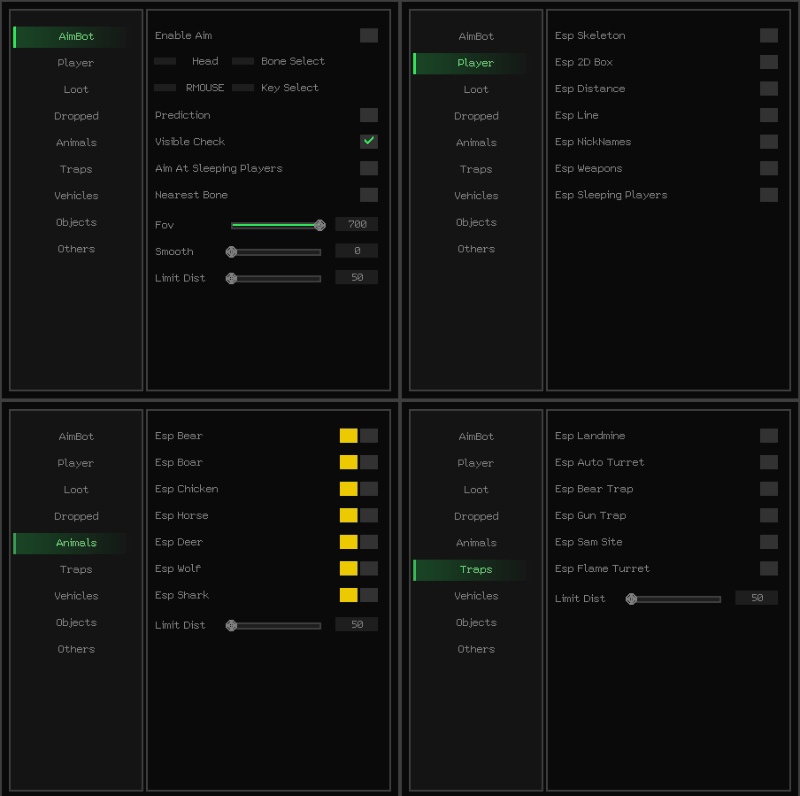
Task: Enable the Enable Aim checkbox
Action: (x=368, y=35)
